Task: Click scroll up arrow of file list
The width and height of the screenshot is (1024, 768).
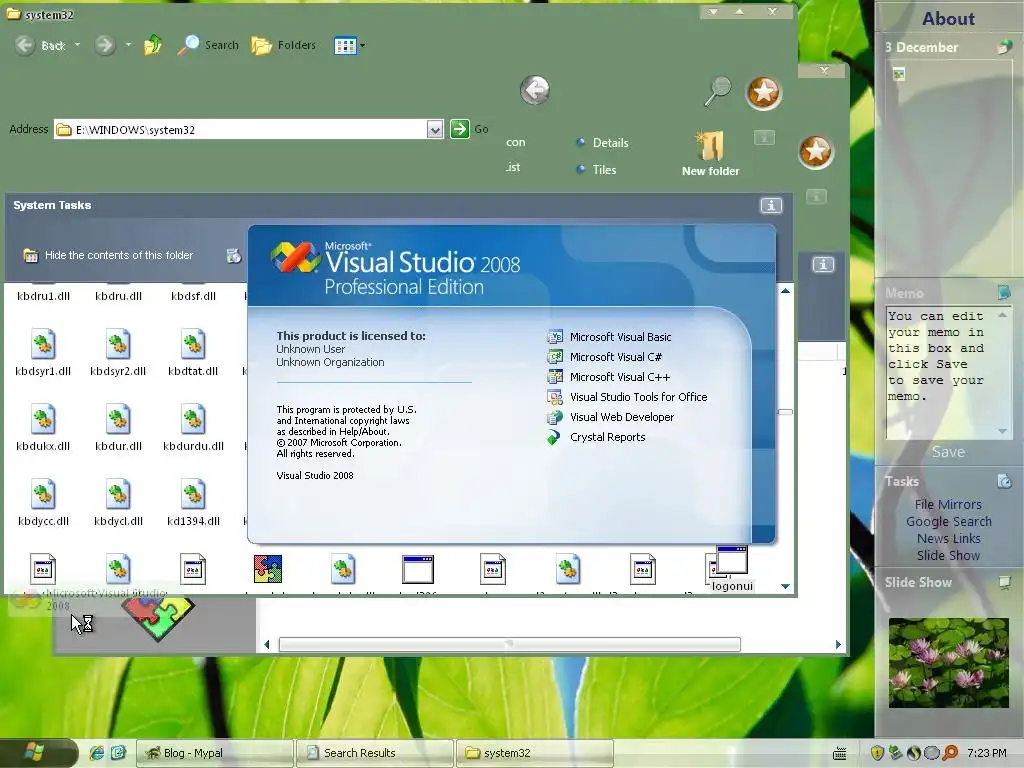Action: pos(786,291)
